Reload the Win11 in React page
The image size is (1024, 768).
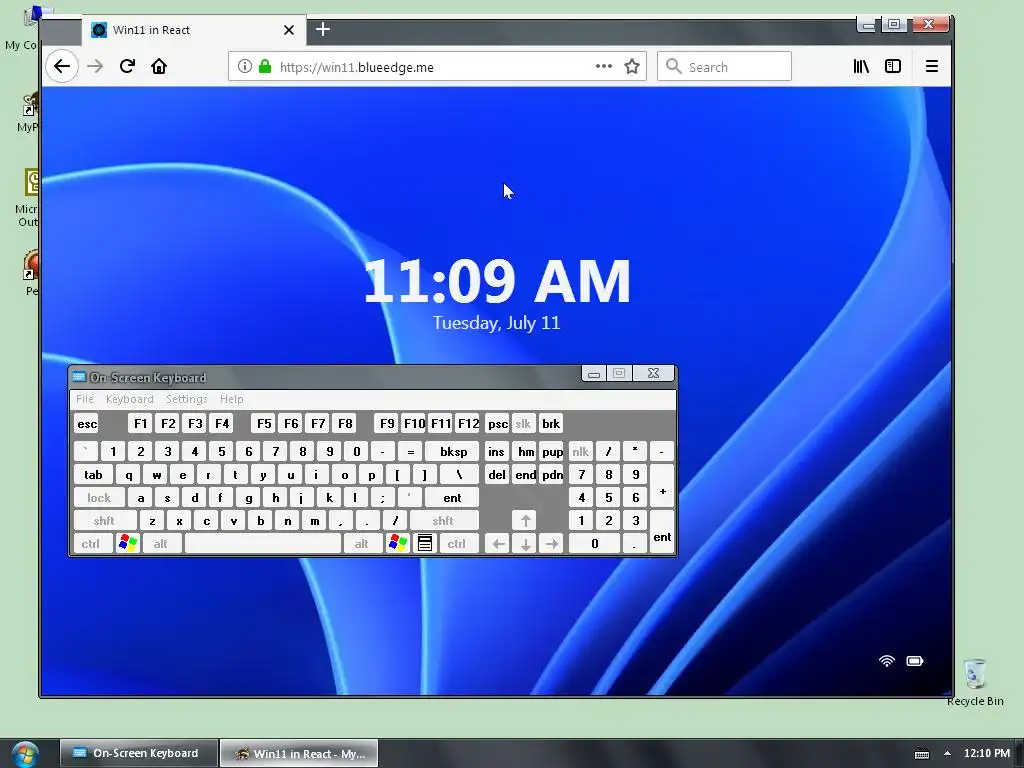click(x=127, y=66)
